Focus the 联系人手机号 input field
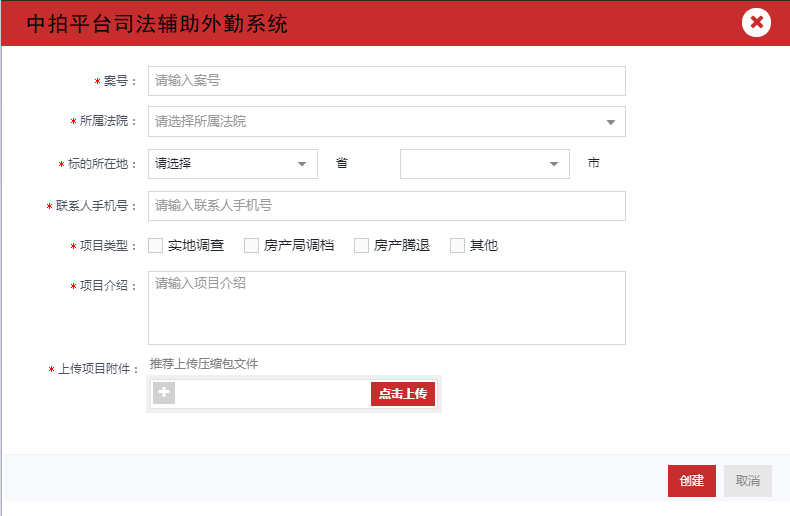The image size is (790, 516). click(x=386, y=206)
